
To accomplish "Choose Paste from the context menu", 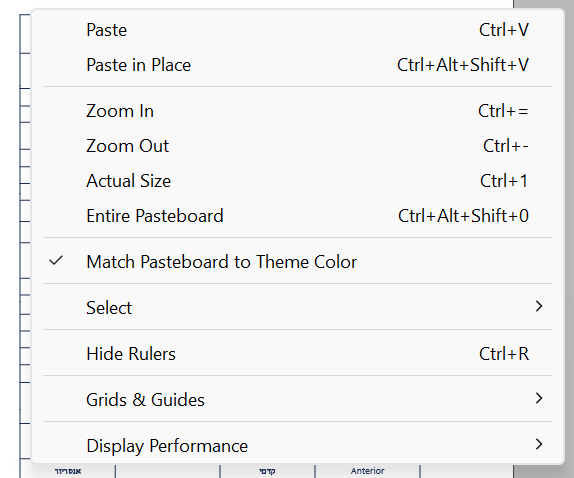I will pos(297,30).
